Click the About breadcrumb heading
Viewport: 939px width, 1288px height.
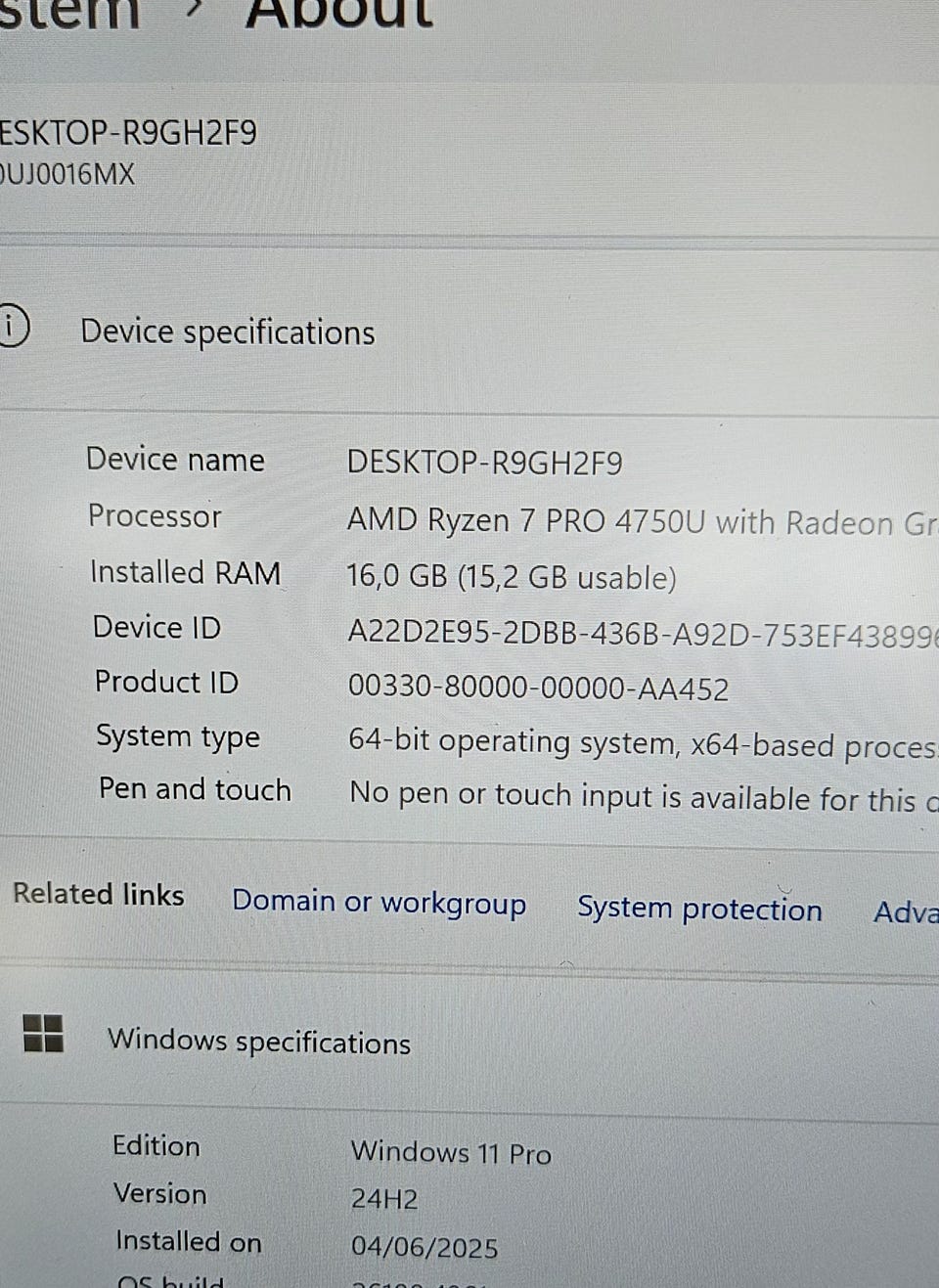pyautogui.click(x=338, y=14)
